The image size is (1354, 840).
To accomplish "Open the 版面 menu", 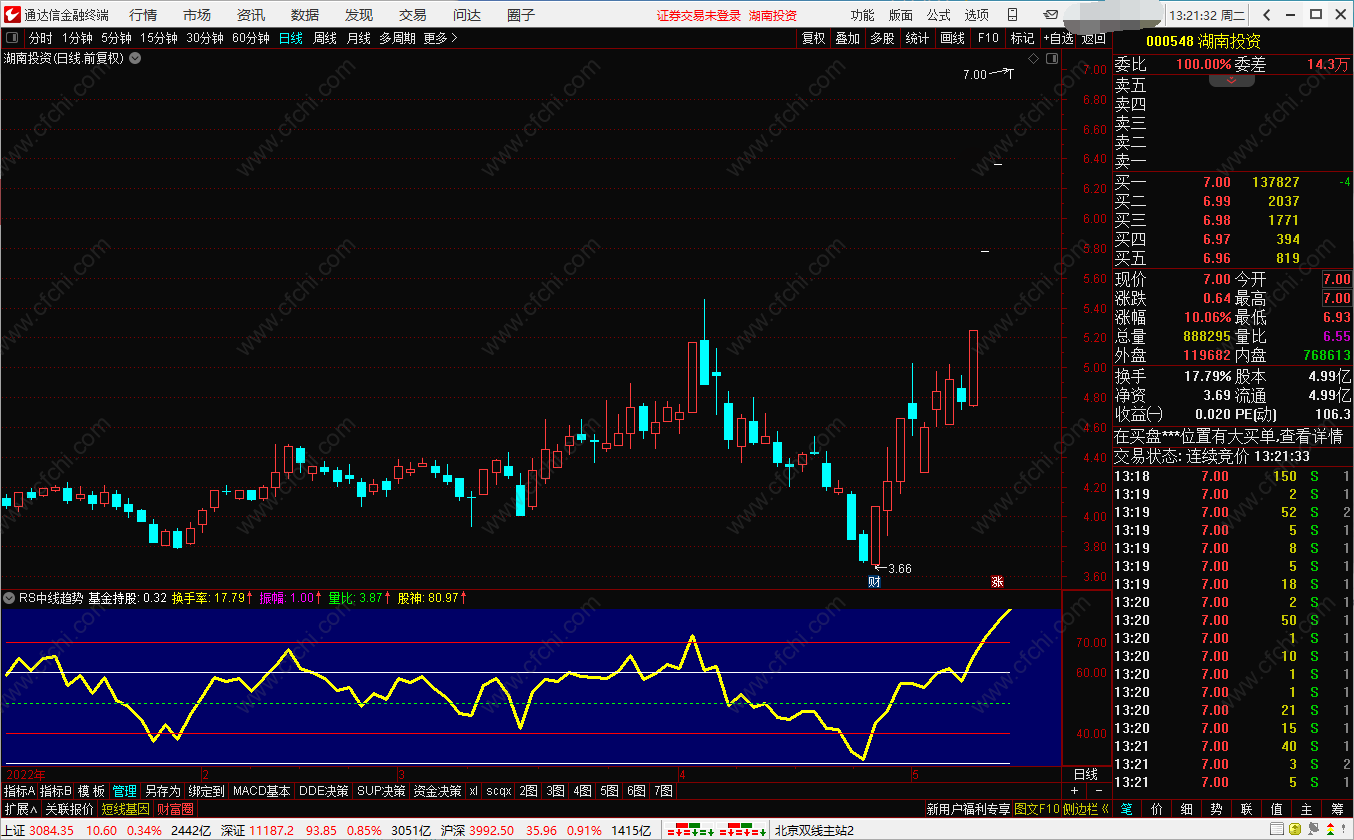I will [900, 15].
